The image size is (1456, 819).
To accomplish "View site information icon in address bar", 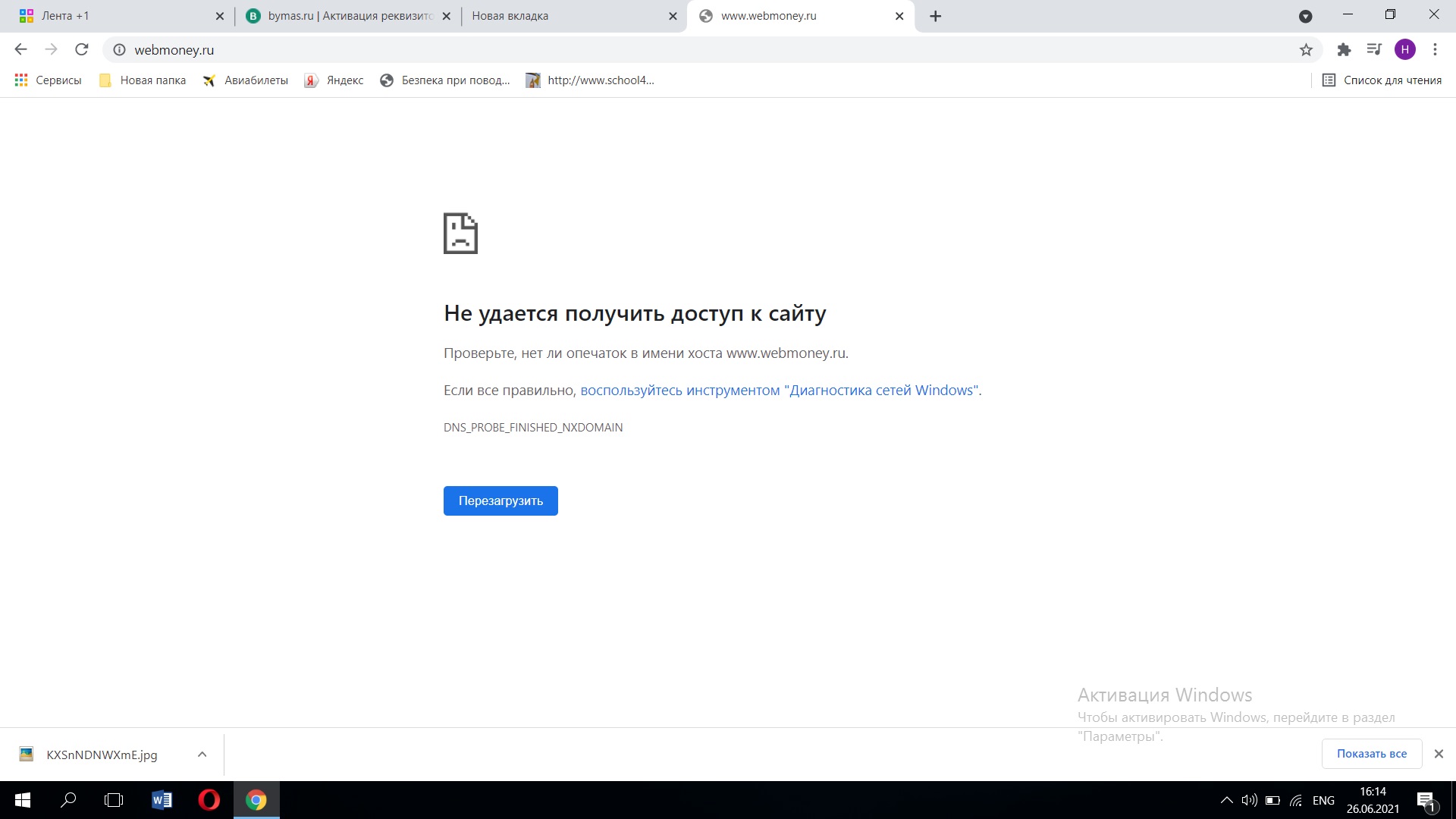I will click(x=119, y=50).
